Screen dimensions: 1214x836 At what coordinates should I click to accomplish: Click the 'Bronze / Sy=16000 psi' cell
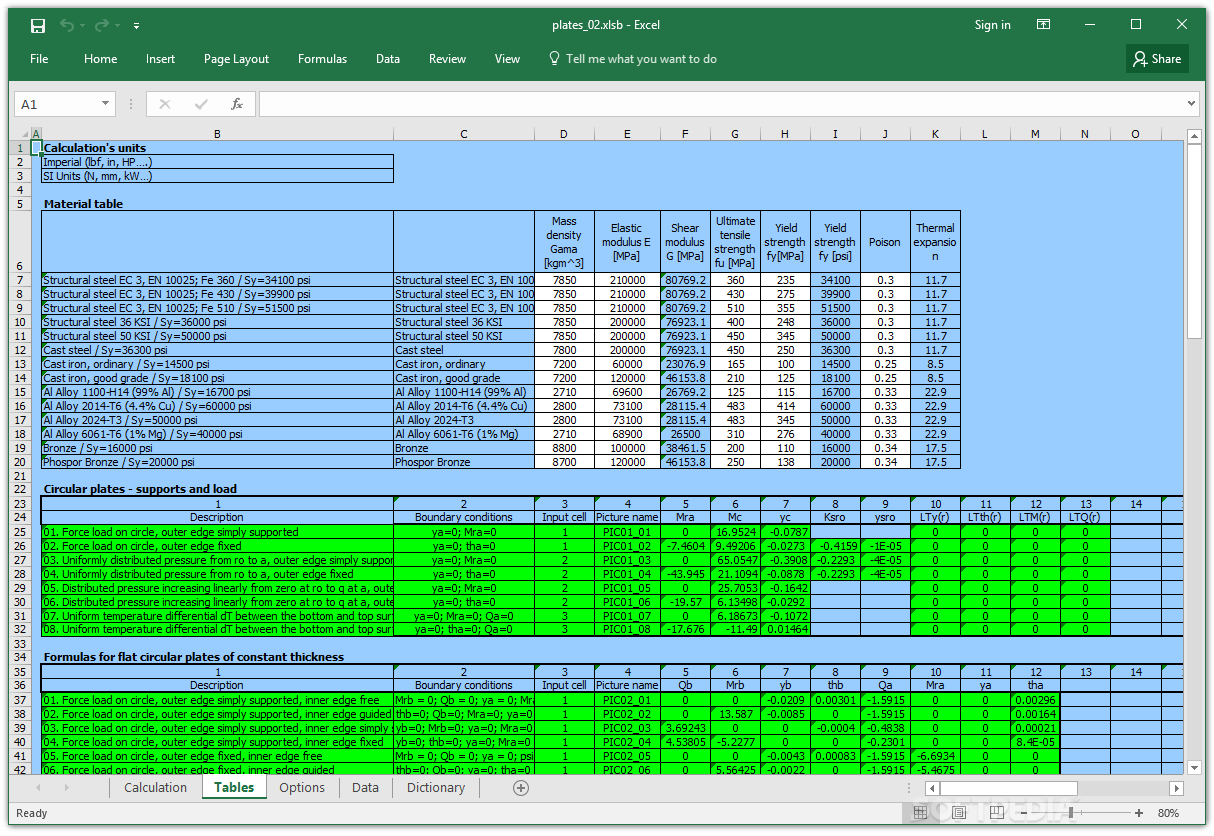pyautogui.click(x=217, y=448)
